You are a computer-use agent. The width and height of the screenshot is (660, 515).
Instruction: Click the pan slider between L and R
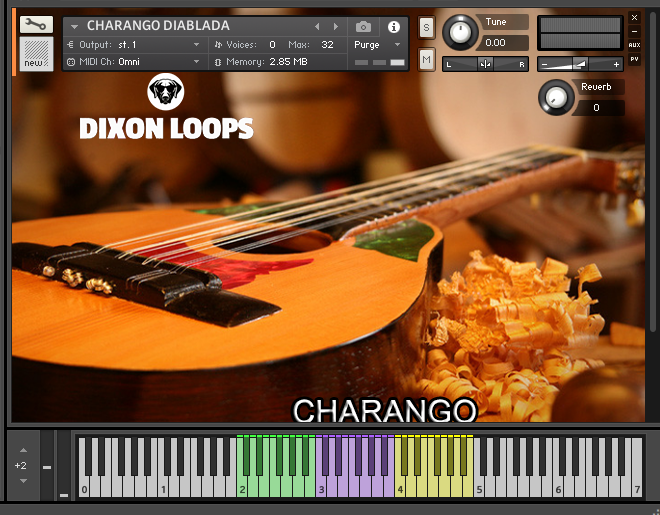[486, 64]
